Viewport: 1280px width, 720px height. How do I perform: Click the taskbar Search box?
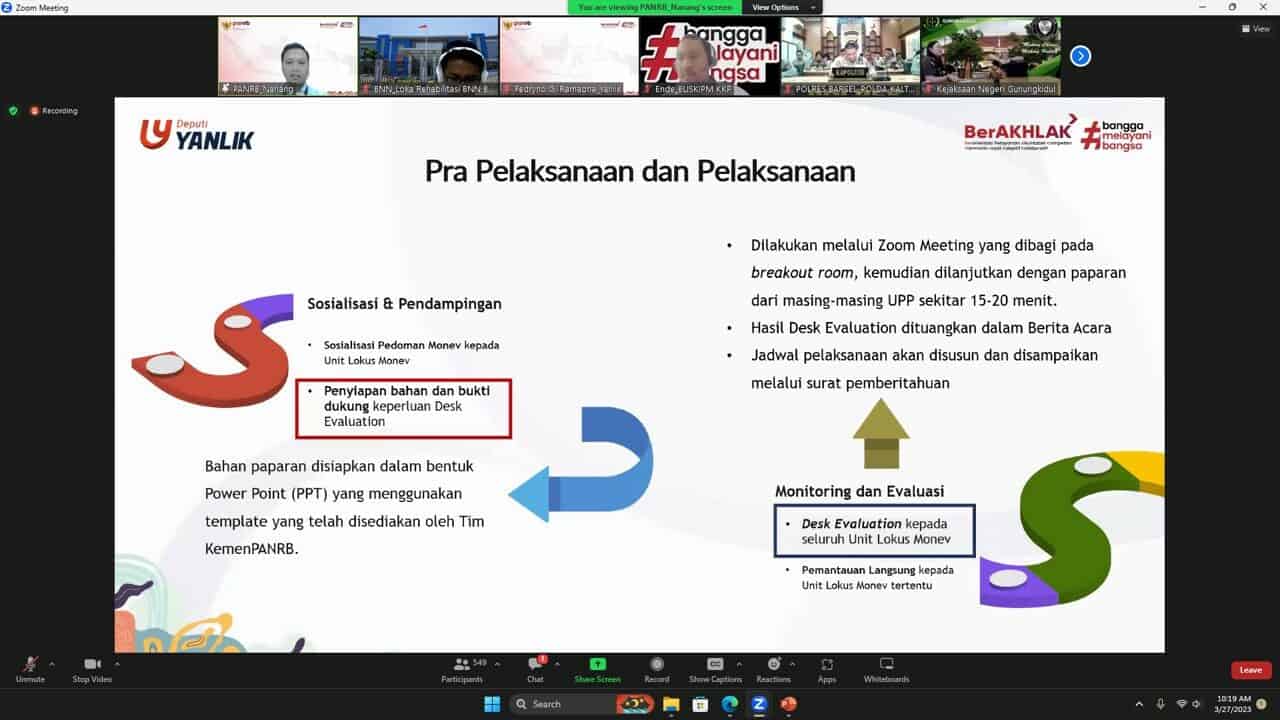(x=581, y=704)
